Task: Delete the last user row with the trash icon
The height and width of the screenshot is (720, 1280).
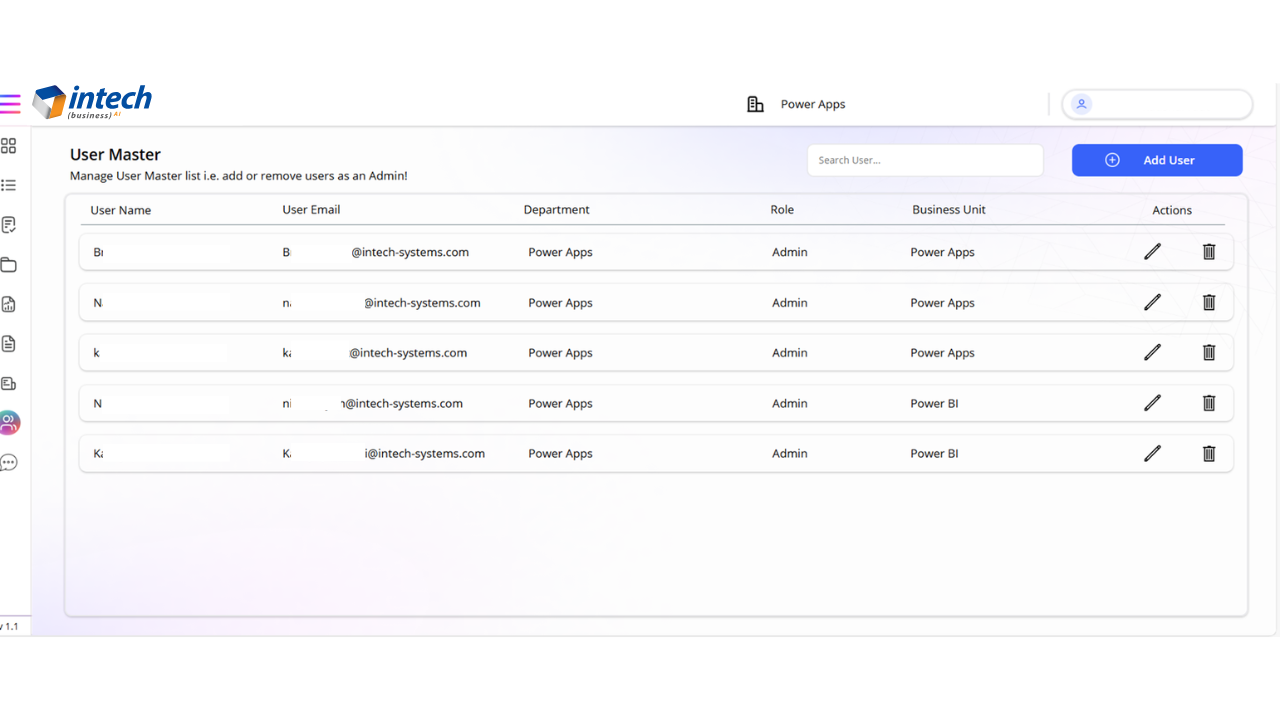Action: point(1208,454)
